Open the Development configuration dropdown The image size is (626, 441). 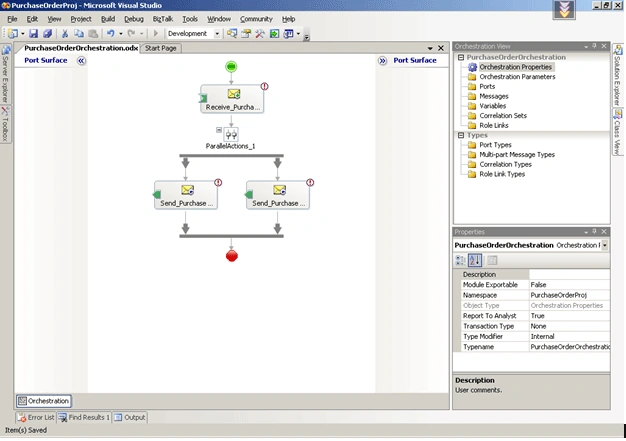click(217, 34)
